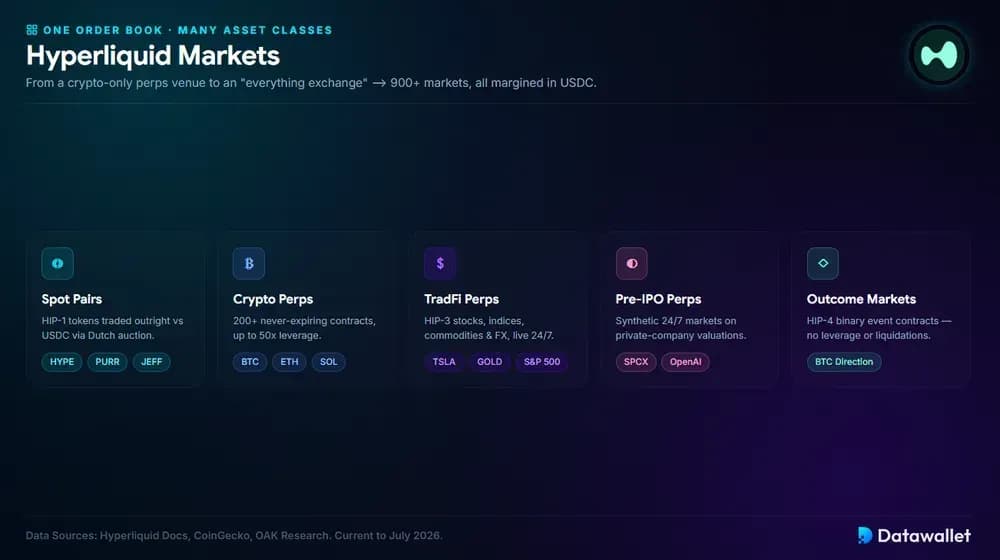Image resolution: width=1000 pixels, height=560 pixels.
Task: Click the Datawallet logo icon
Action: tap(865, 535)
